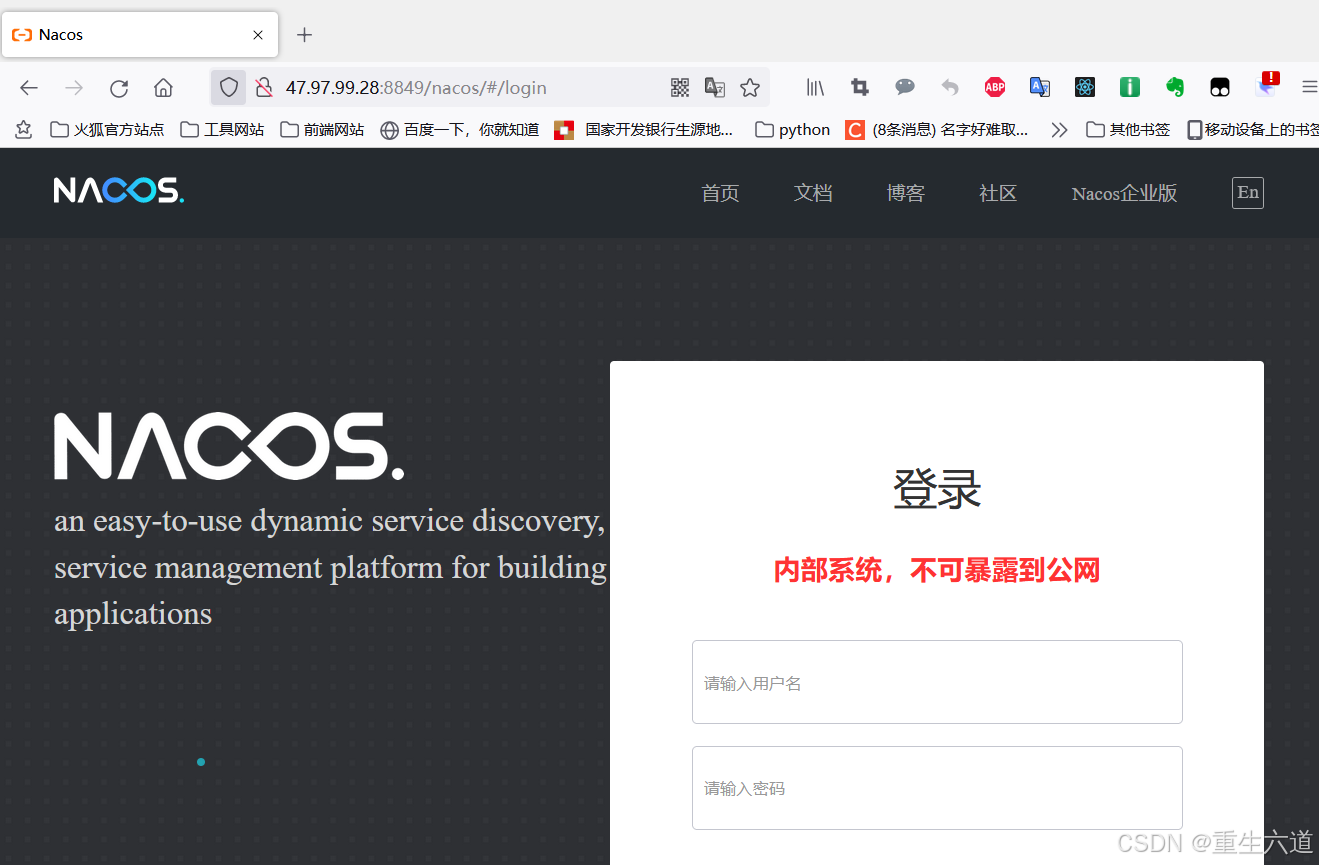
Task: Click the bookmark star at toolbar start
Action: [x=24, y=129]
